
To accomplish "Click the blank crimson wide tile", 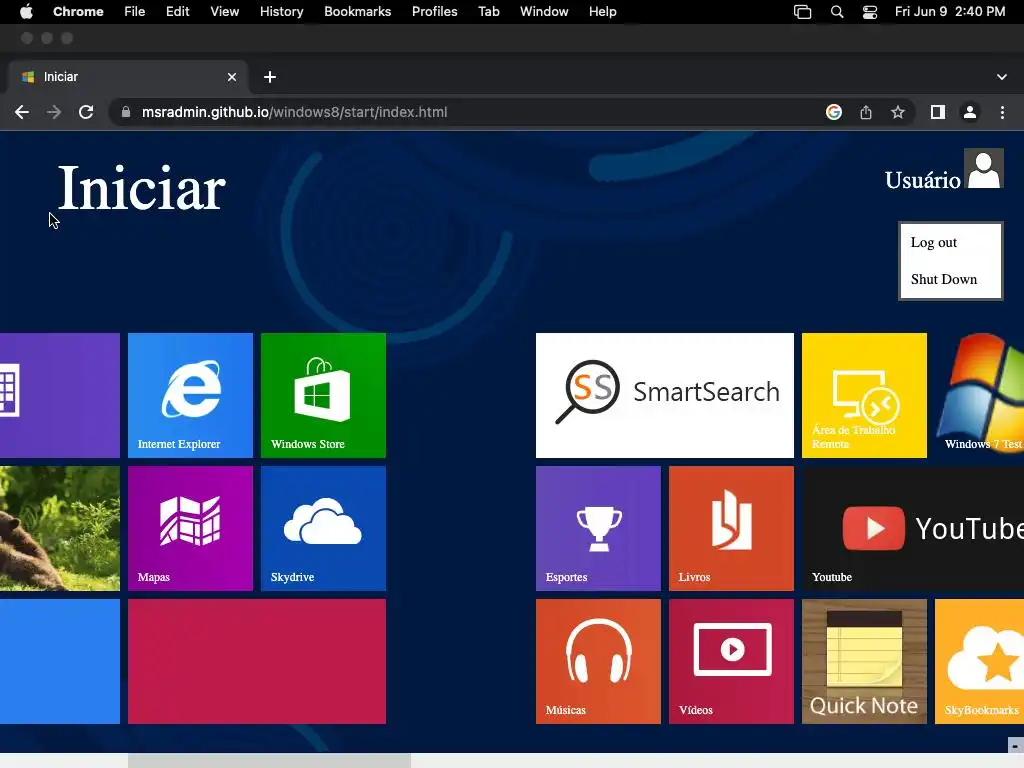I will [x=257, y=662].
